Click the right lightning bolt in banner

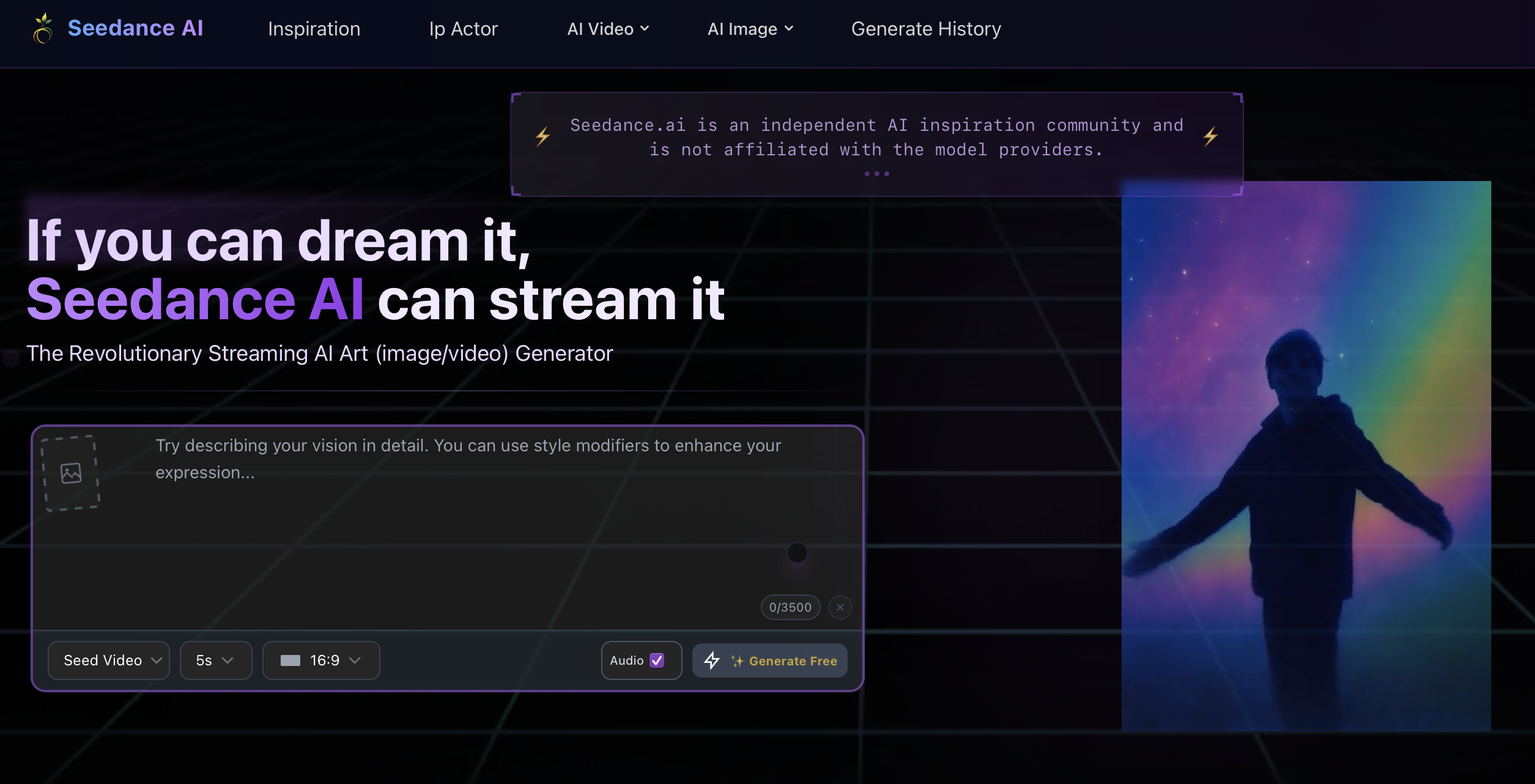1210,136
